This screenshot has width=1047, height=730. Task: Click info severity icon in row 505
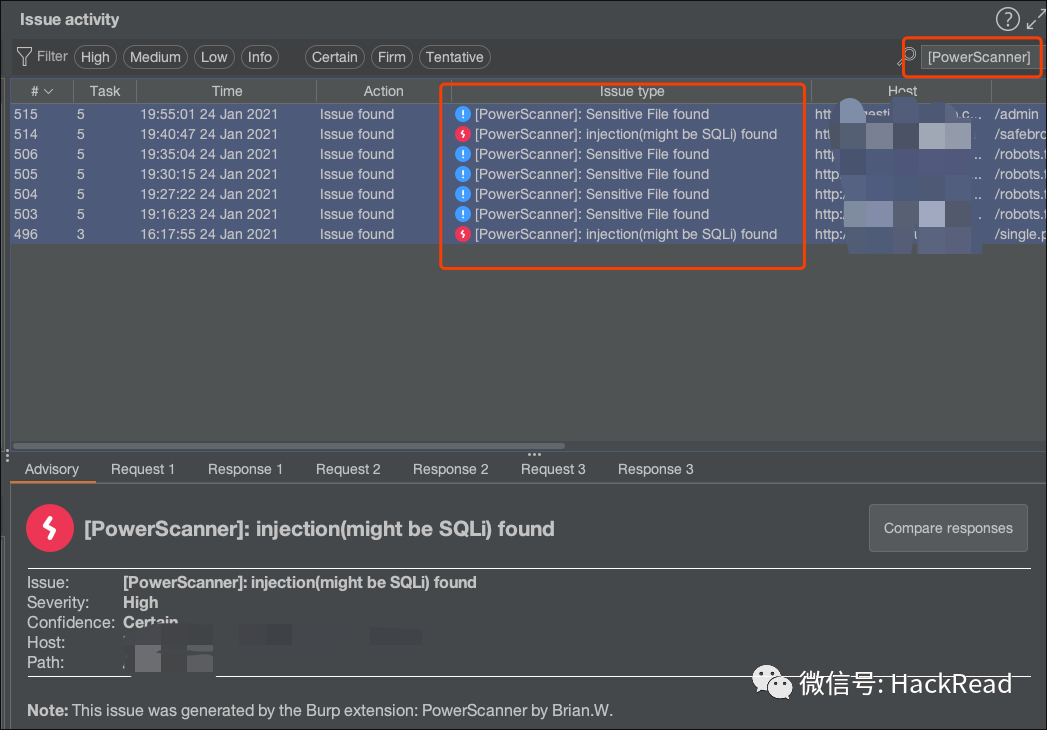pos(462,174)
